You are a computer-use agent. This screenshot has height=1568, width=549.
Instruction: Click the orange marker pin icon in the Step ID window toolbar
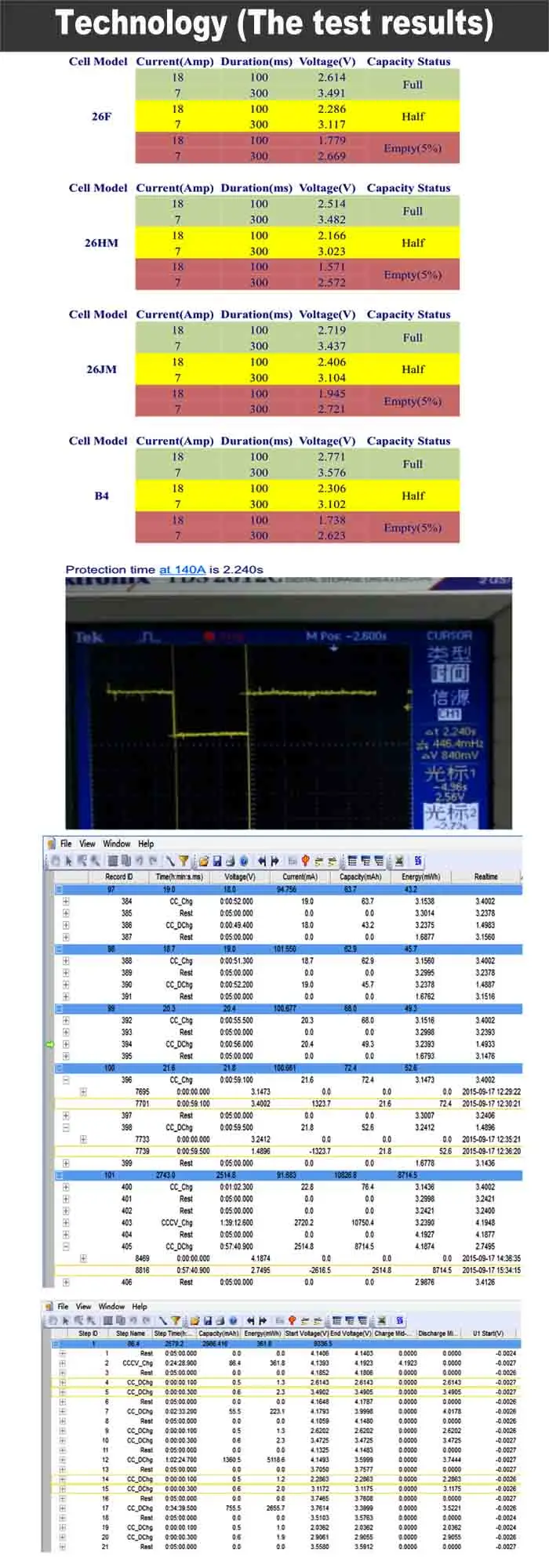click(x=292, y=1322)
